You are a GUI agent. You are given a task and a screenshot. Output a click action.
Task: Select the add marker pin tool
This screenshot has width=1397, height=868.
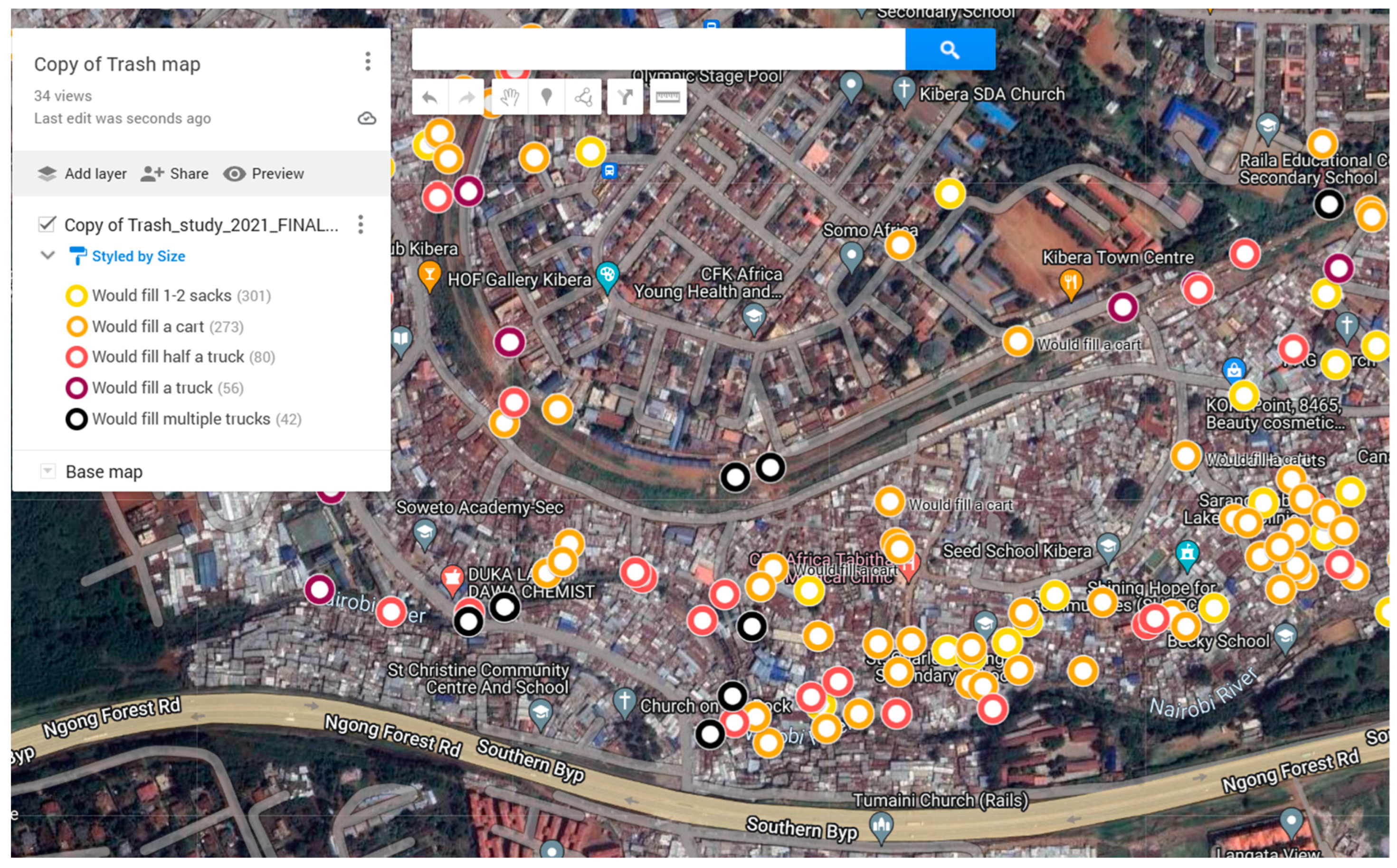[547, 97]
